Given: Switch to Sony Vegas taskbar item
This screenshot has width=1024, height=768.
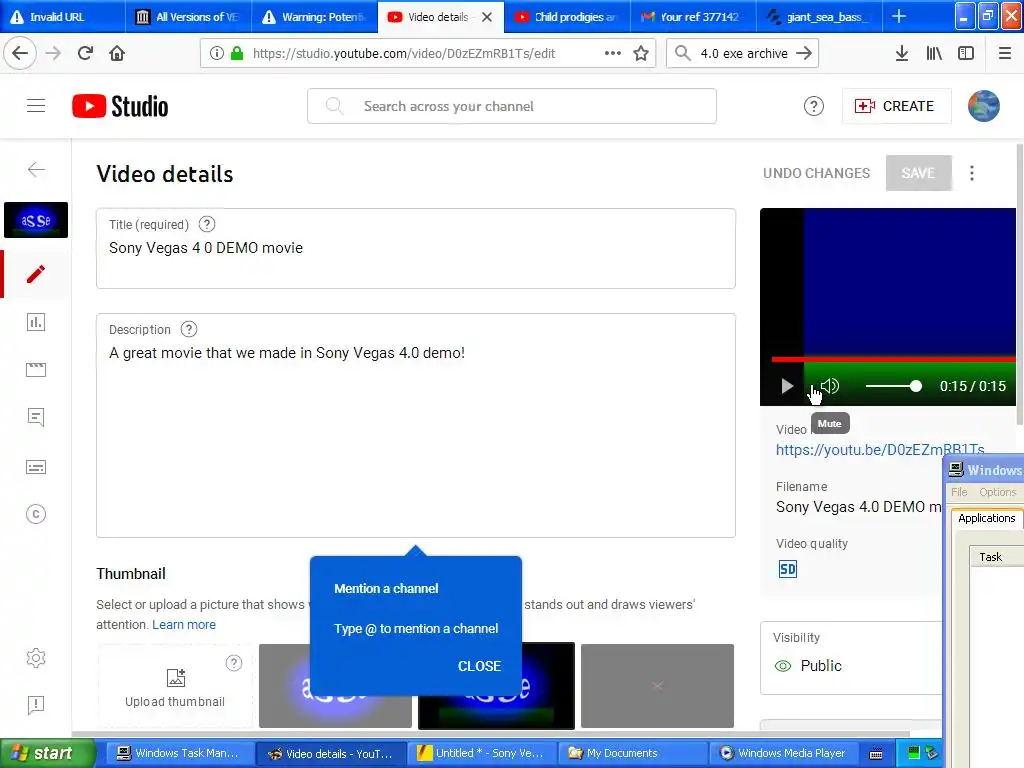Looking at the screenshot, I should tap(481, 753).
